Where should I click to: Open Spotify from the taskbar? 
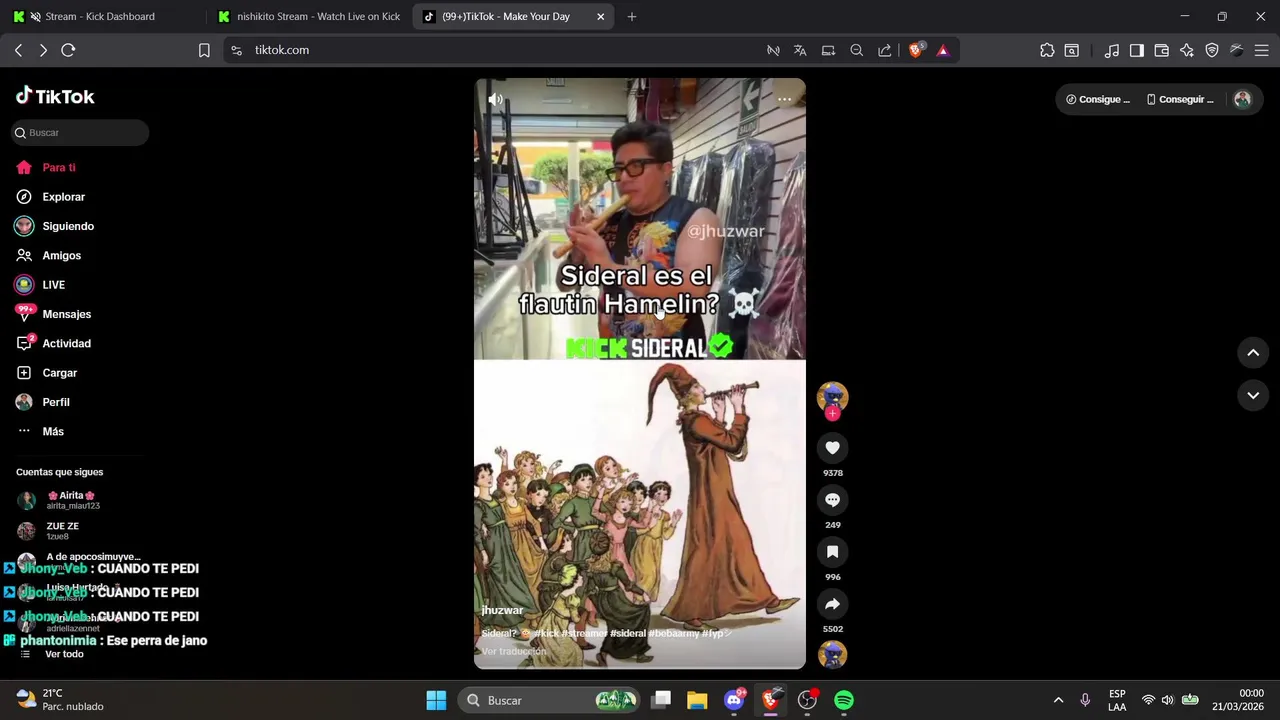(844, 700)
